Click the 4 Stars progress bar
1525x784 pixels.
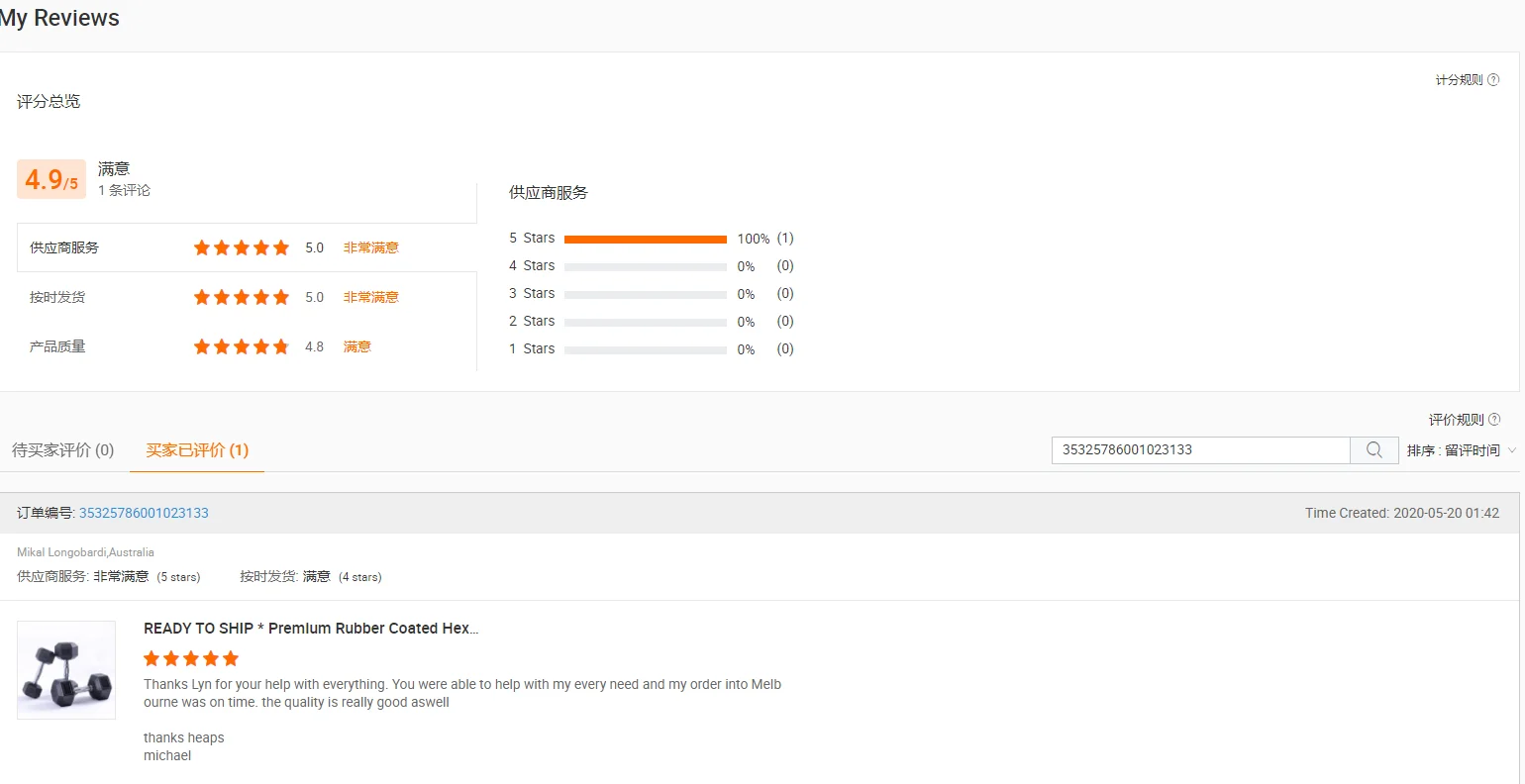[x=646, y=266]
